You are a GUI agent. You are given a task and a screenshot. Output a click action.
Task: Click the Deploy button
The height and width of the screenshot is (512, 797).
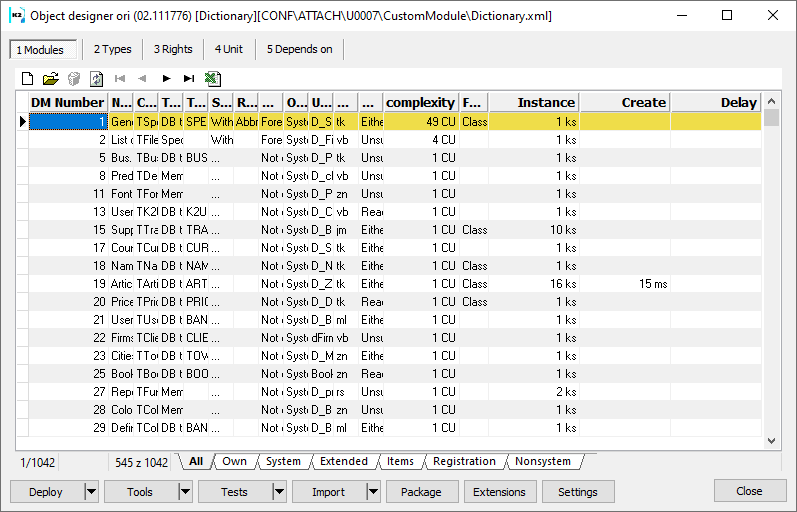(46, 492)
